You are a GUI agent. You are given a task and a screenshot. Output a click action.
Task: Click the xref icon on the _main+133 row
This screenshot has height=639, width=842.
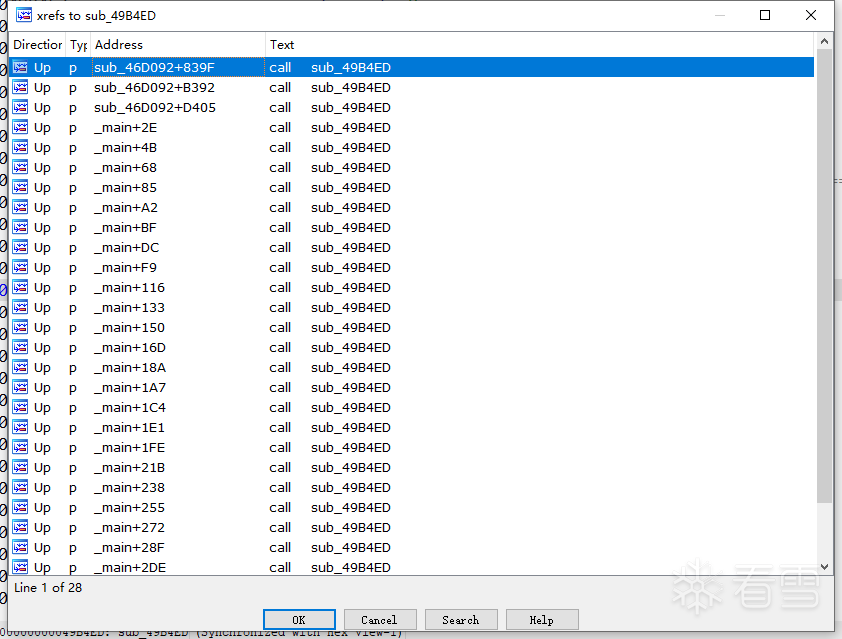click(20, 307)
